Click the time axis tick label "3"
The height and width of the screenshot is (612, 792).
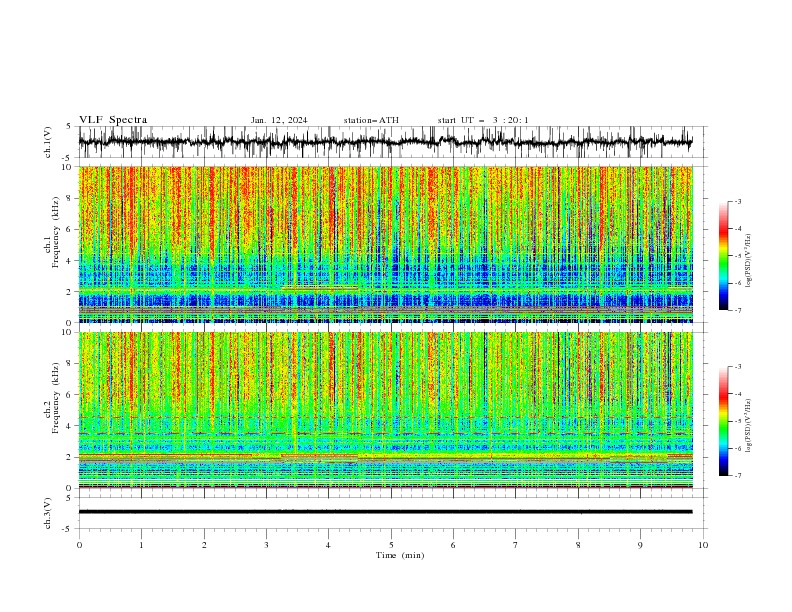point(266,545)
